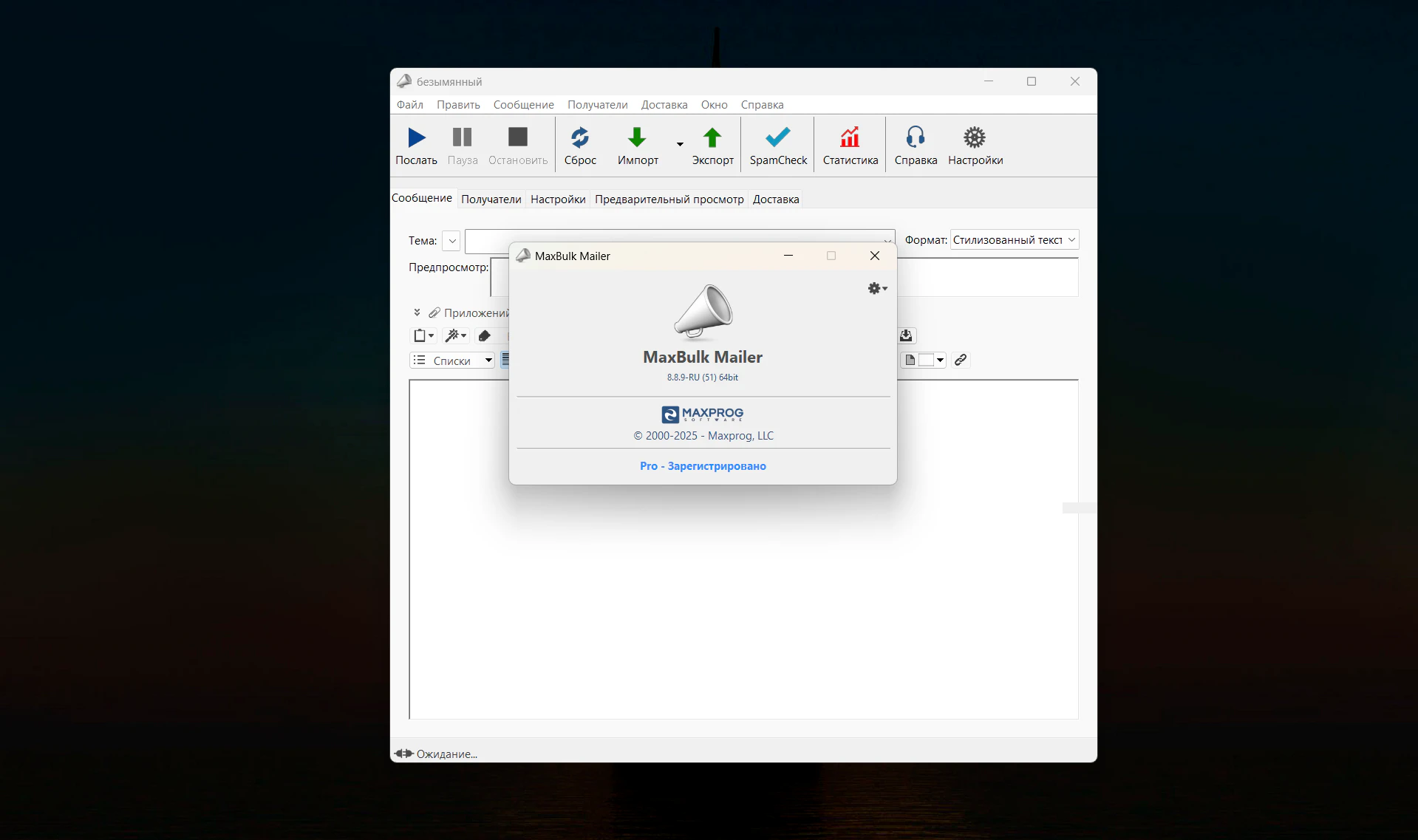Open the Сообщение menu in the menu bar
Screen dimensions: 1418x840
point(524,105)
